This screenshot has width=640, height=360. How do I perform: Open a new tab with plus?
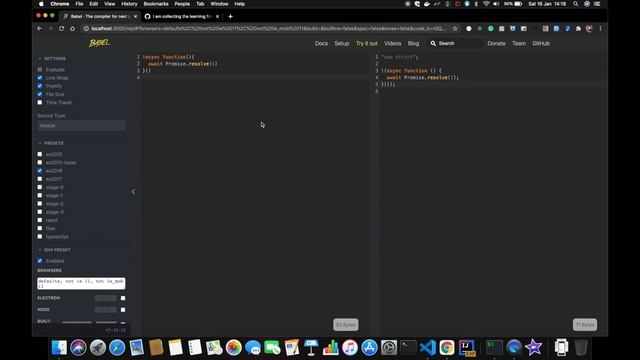tap(230, 16)
